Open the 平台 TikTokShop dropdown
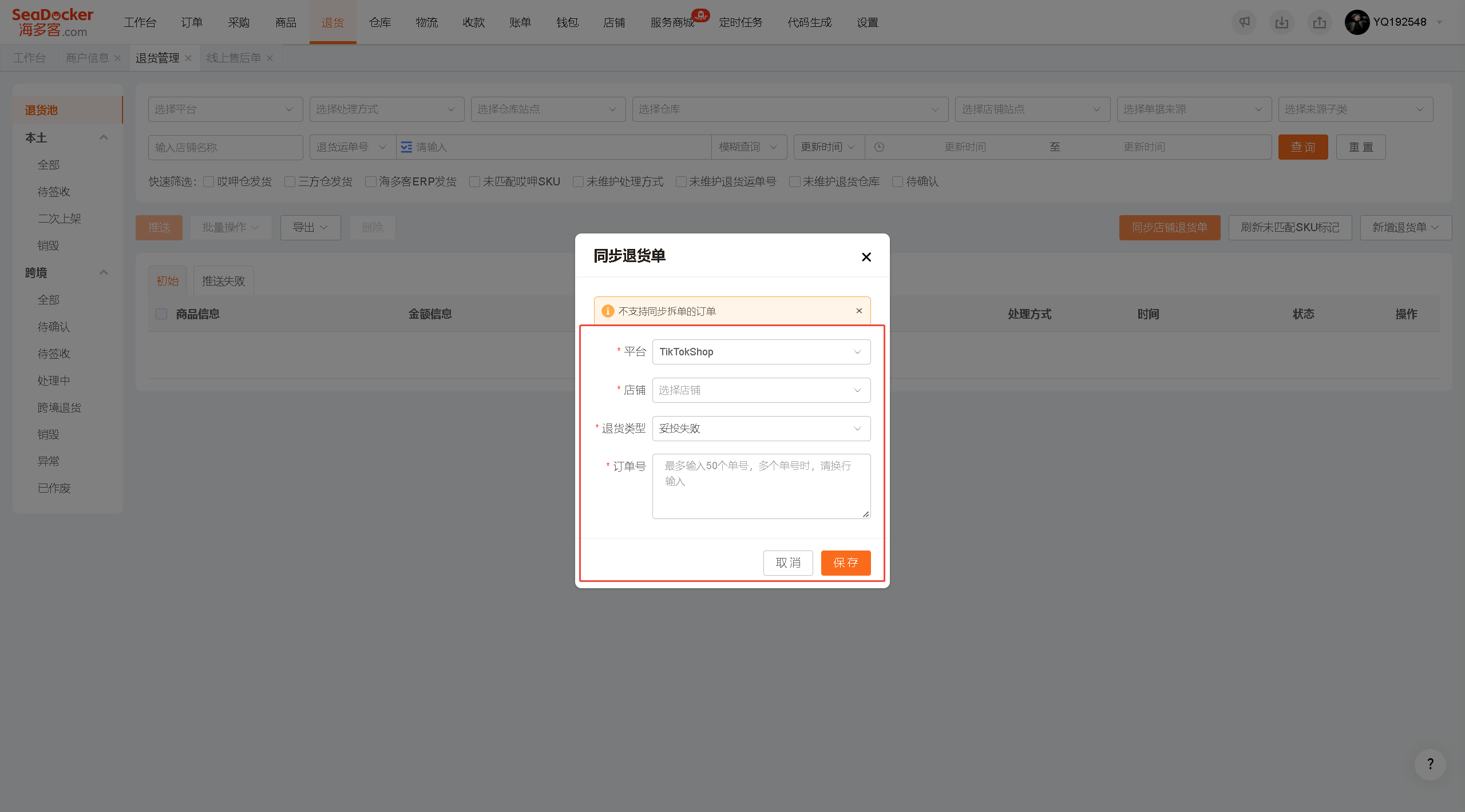1465x812 pixels. pos(761,352)
